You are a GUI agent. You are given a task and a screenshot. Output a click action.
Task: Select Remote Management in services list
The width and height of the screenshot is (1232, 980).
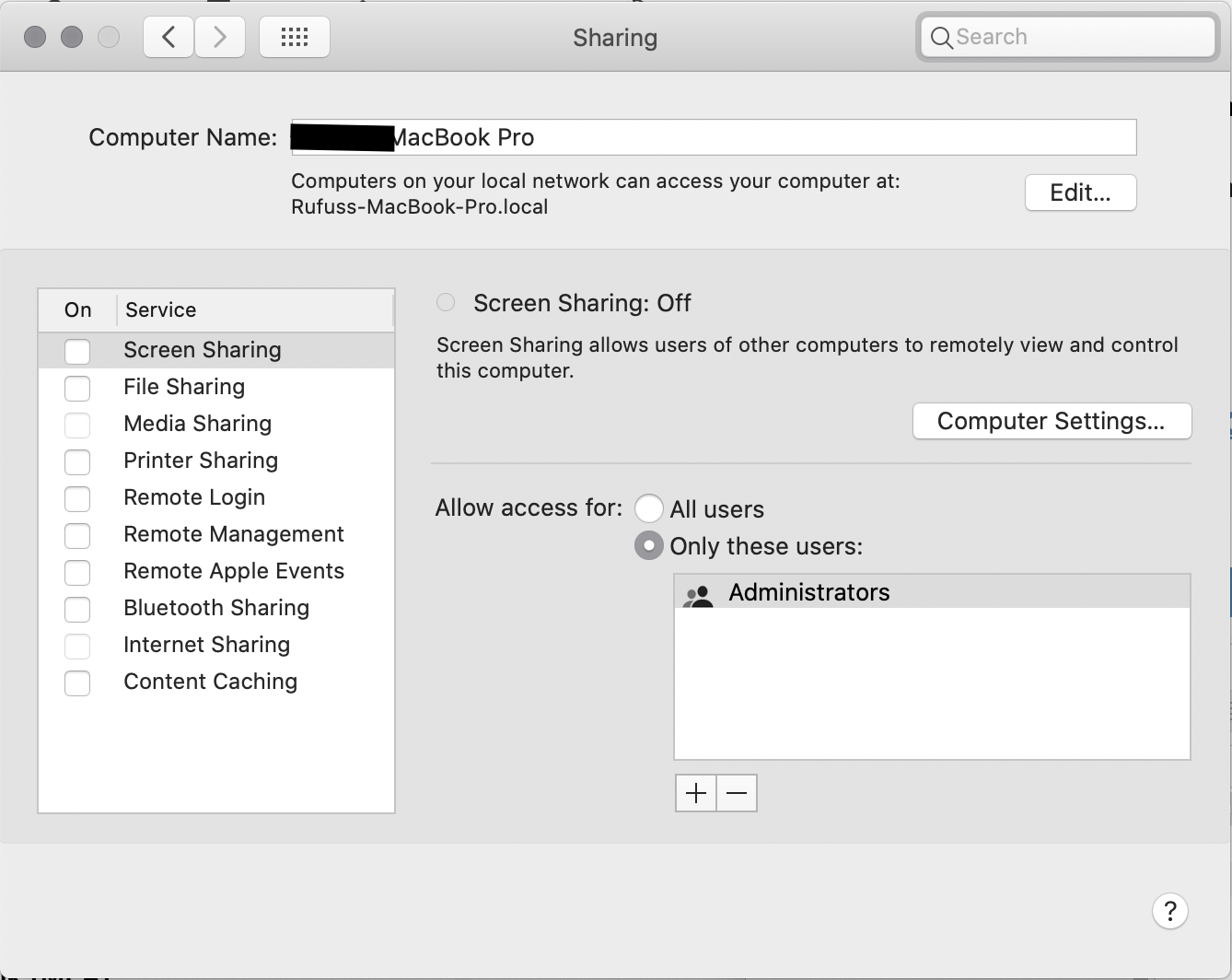pos(233,534)
